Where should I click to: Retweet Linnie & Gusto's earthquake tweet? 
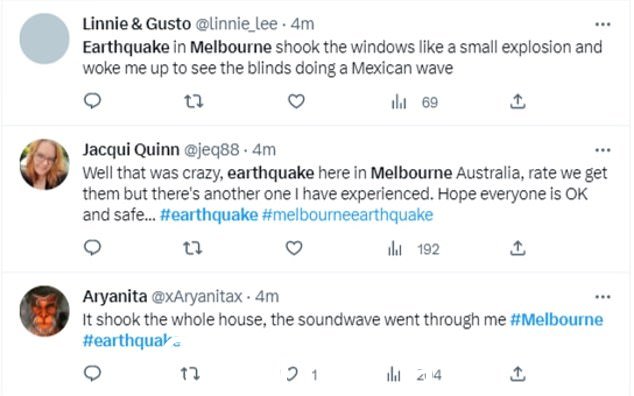pyautogui.click(x=194, y=101)
